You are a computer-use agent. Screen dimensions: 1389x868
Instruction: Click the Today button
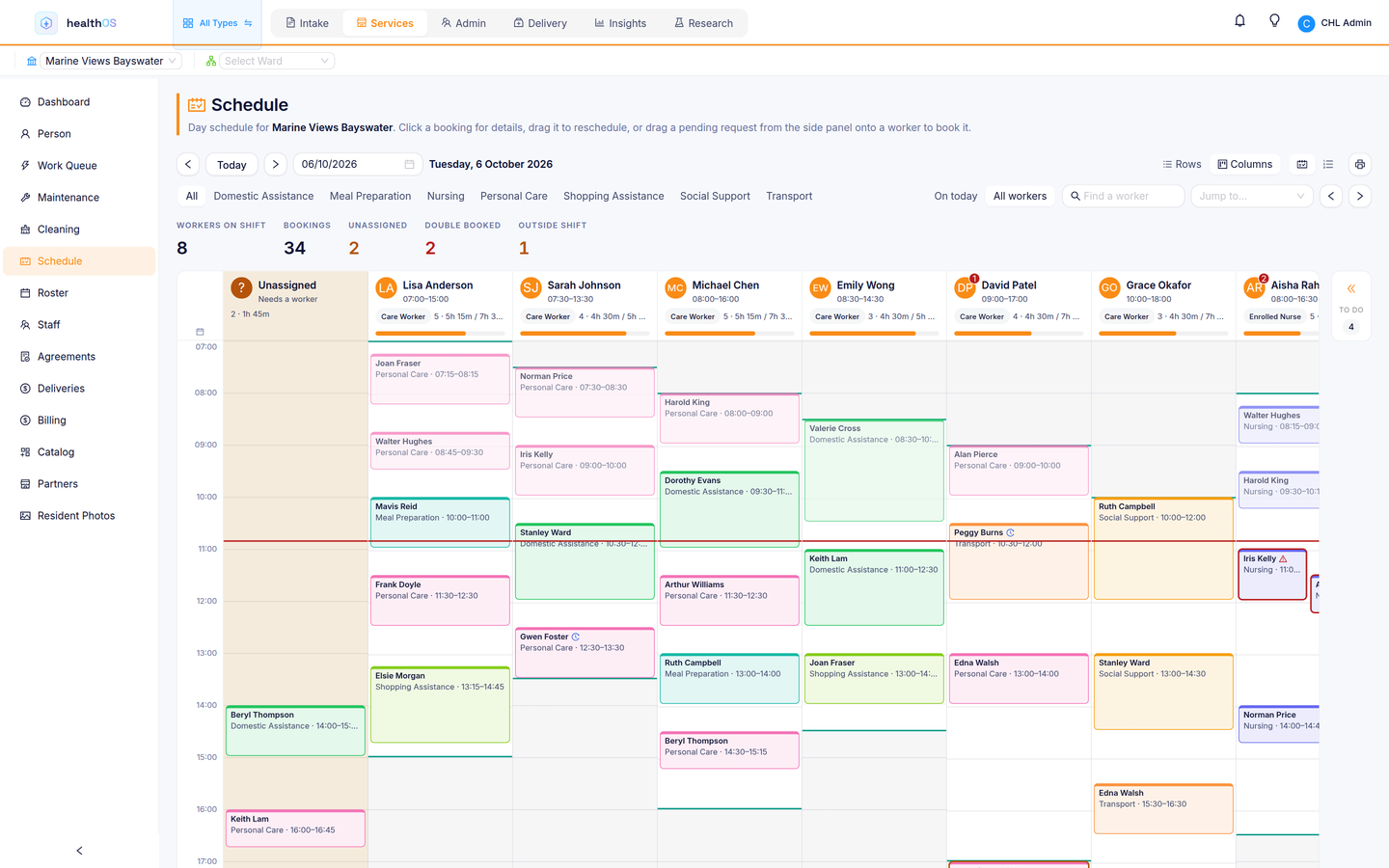[231, 165]
